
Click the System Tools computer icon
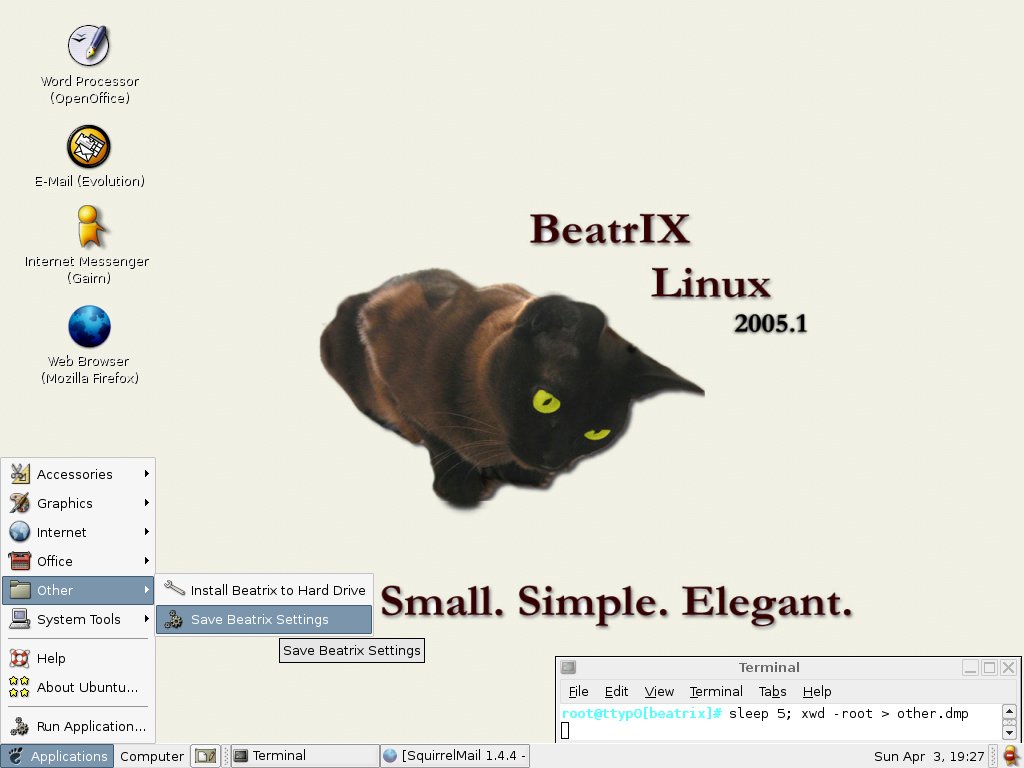coord(20,618)
